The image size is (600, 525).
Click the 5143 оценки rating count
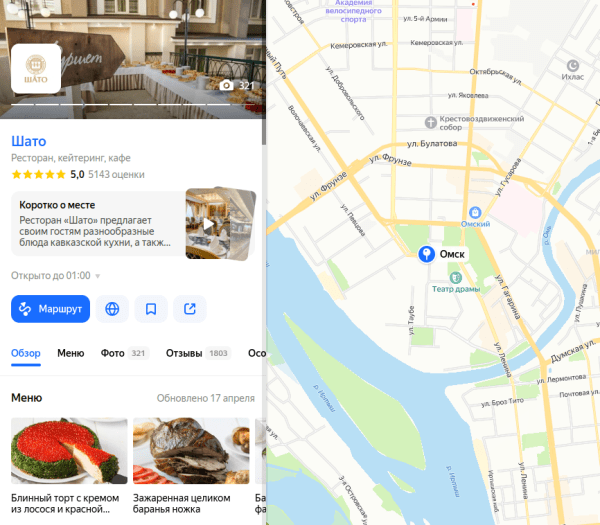point(116,174)
